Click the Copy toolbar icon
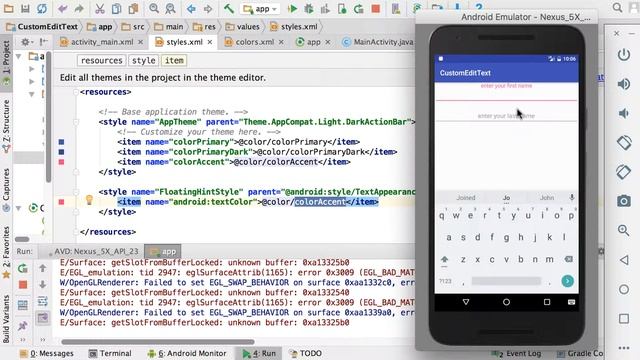The image size is (640, 360). [116, 8]
